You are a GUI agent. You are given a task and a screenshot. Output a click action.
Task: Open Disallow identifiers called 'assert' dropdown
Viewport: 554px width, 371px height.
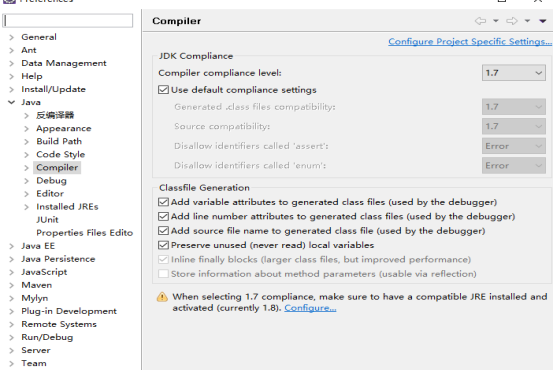(513, 146)
